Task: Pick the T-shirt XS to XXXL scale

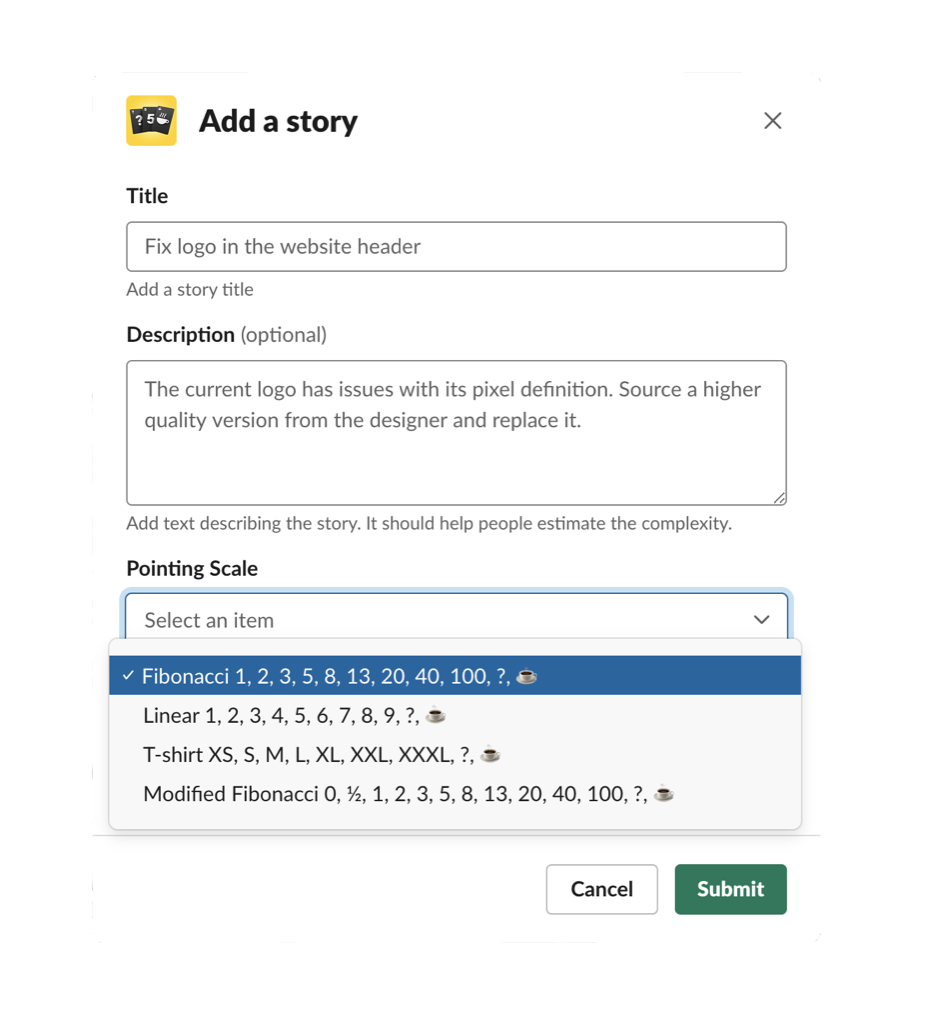Action: pyautogui.click(x=310, y=755)
